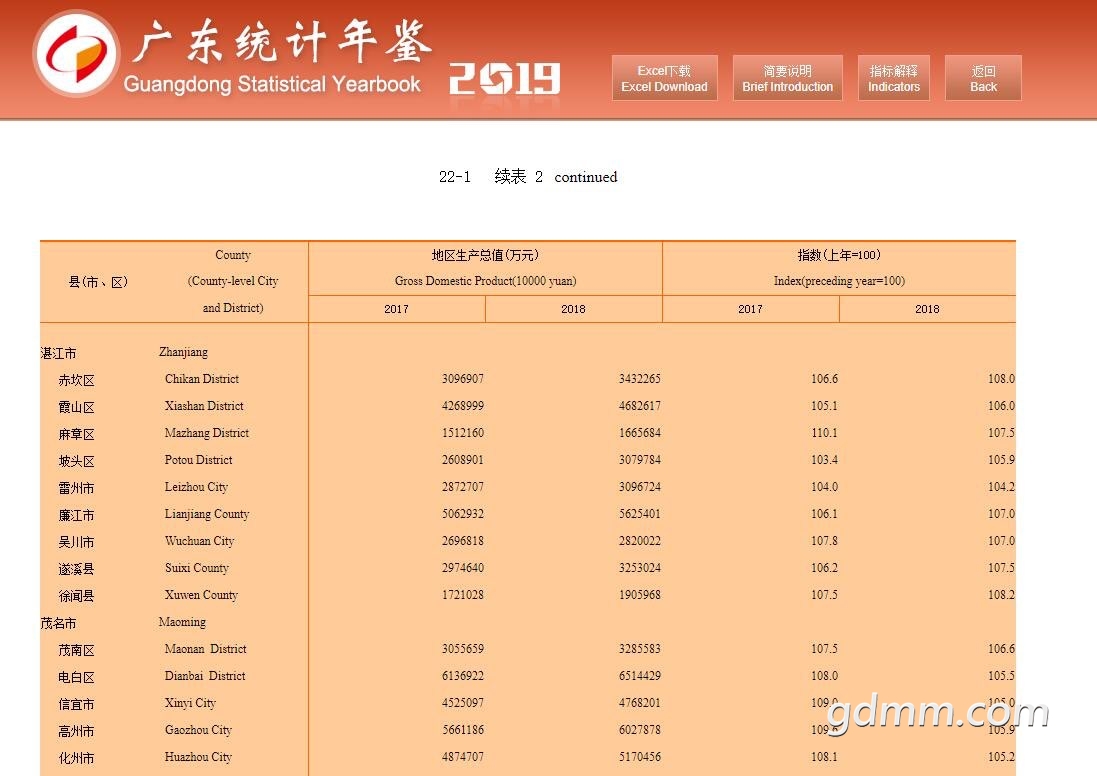
Task: Click the 2017 GDP sub-column header
Action: point(396,309)
